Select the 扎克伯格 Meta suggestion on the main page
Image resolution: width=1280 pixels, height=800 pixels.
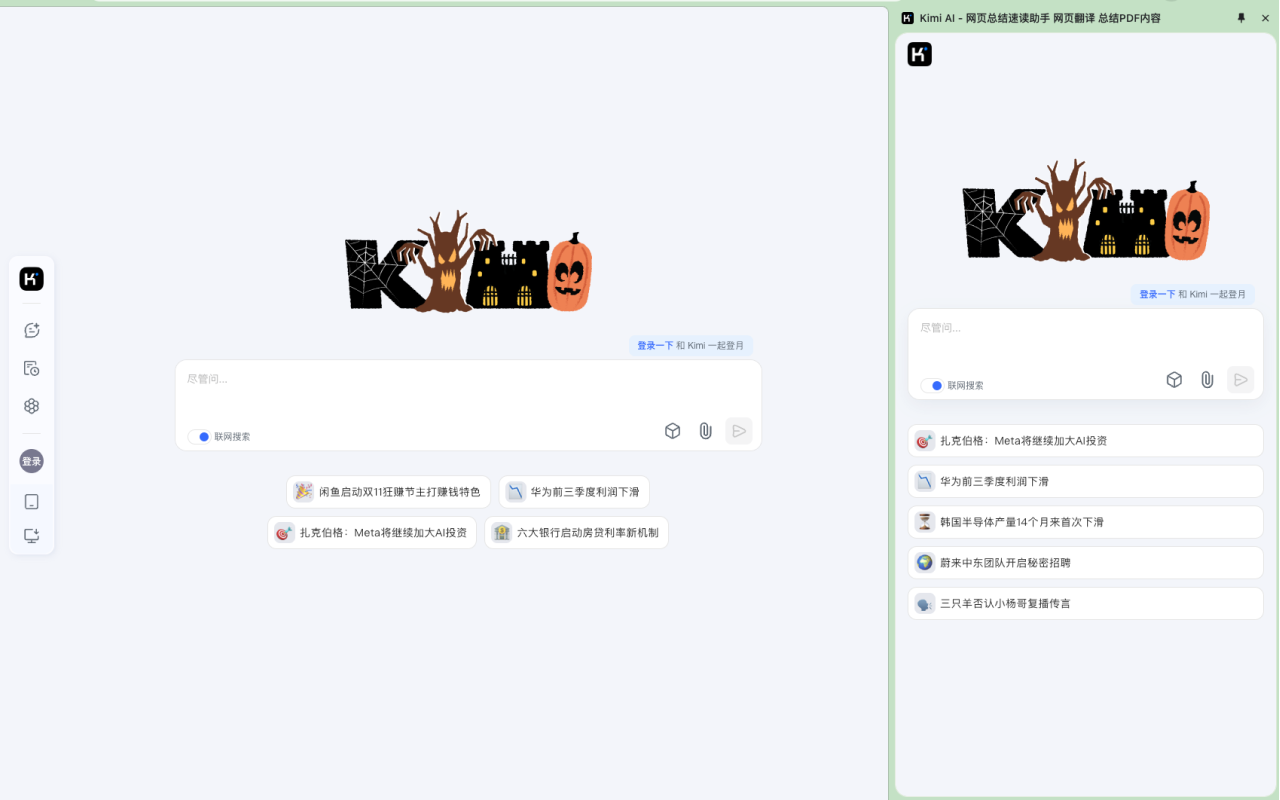pos(372,533)
